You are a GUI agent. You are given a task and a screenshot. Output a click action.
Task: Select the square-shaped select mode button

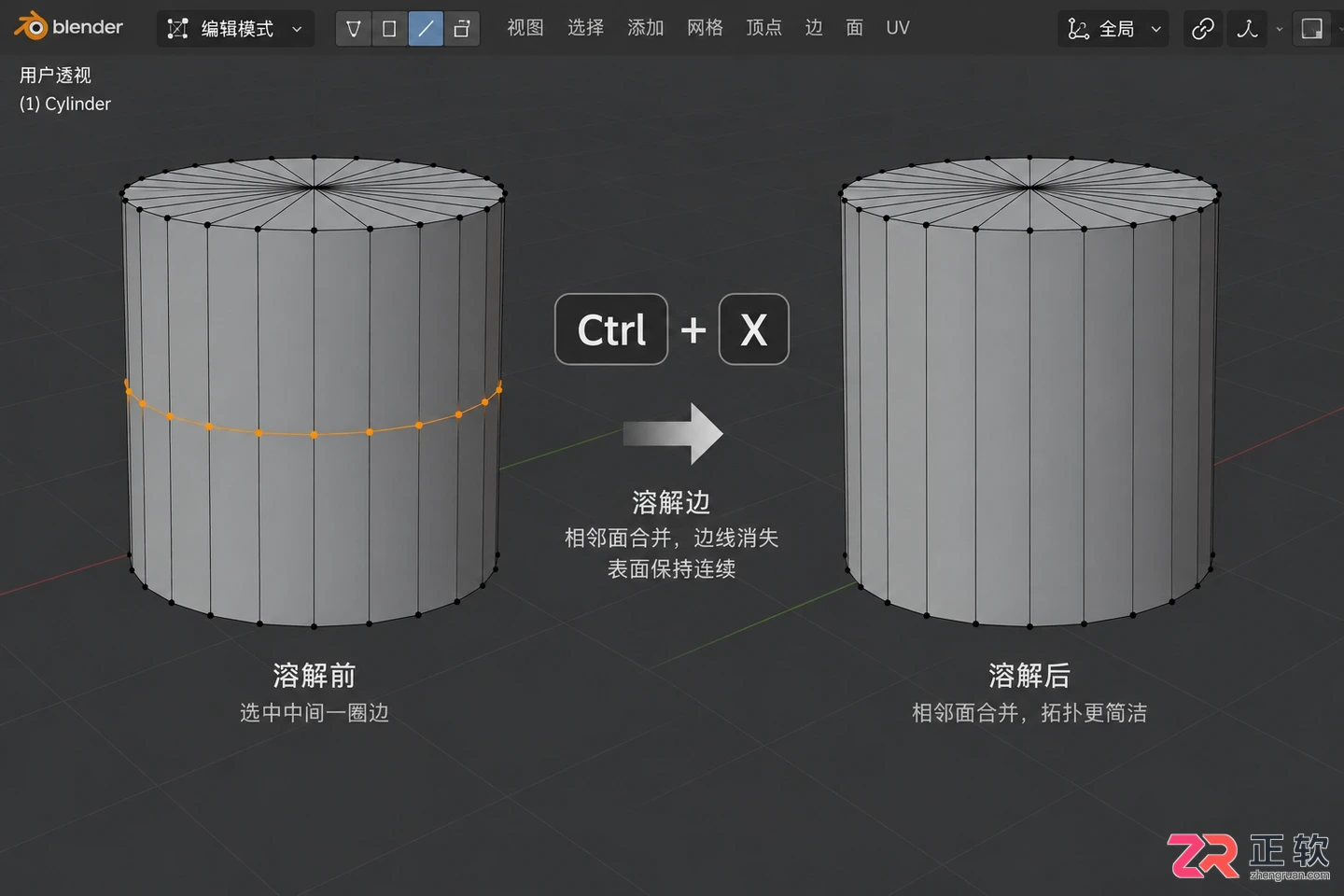(389, 29)
